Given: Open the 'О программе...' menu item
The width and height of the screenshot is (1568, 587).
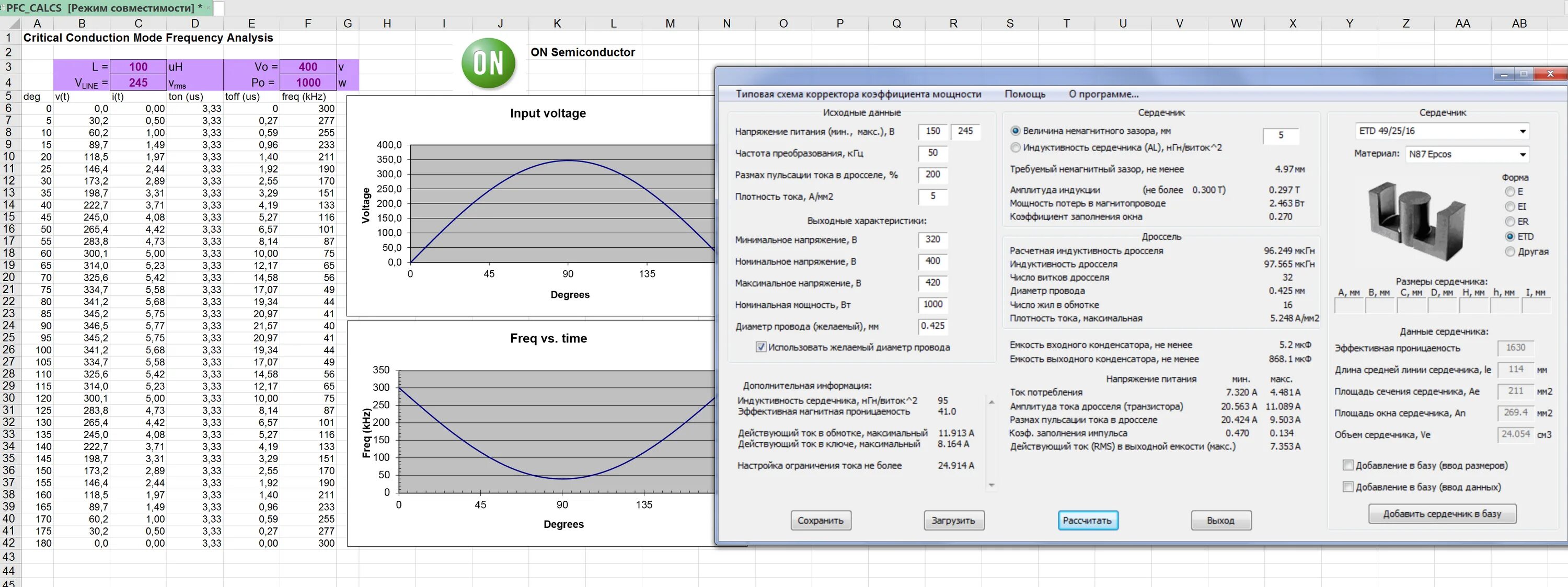Looking at the screenshot, I should [1103, 95].
